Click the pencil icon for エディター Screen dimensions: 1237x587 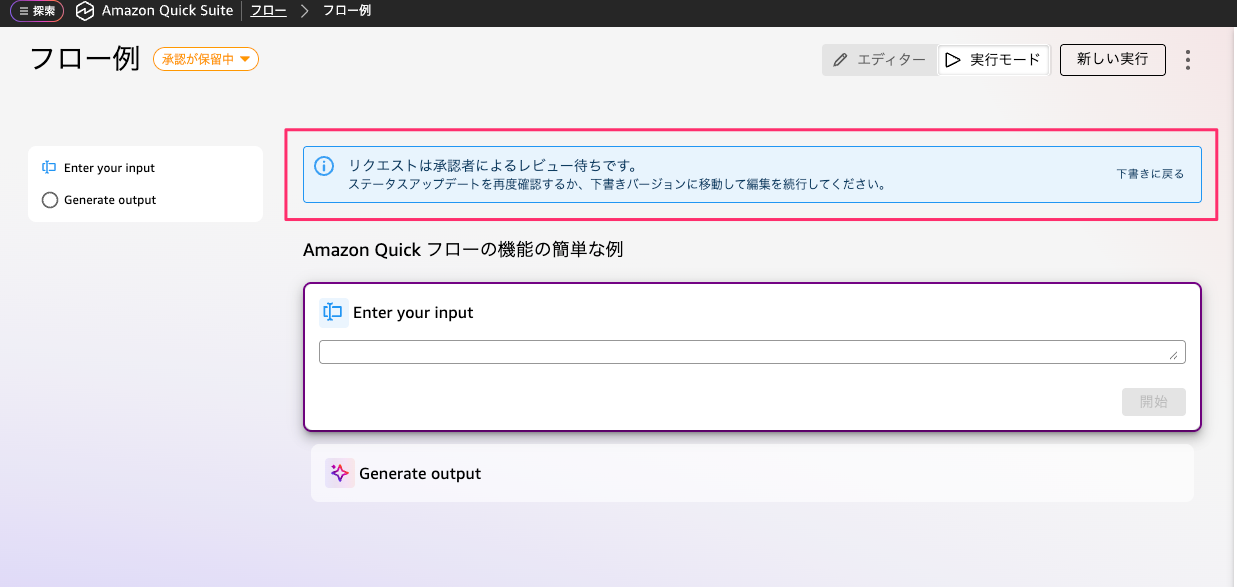840,60
